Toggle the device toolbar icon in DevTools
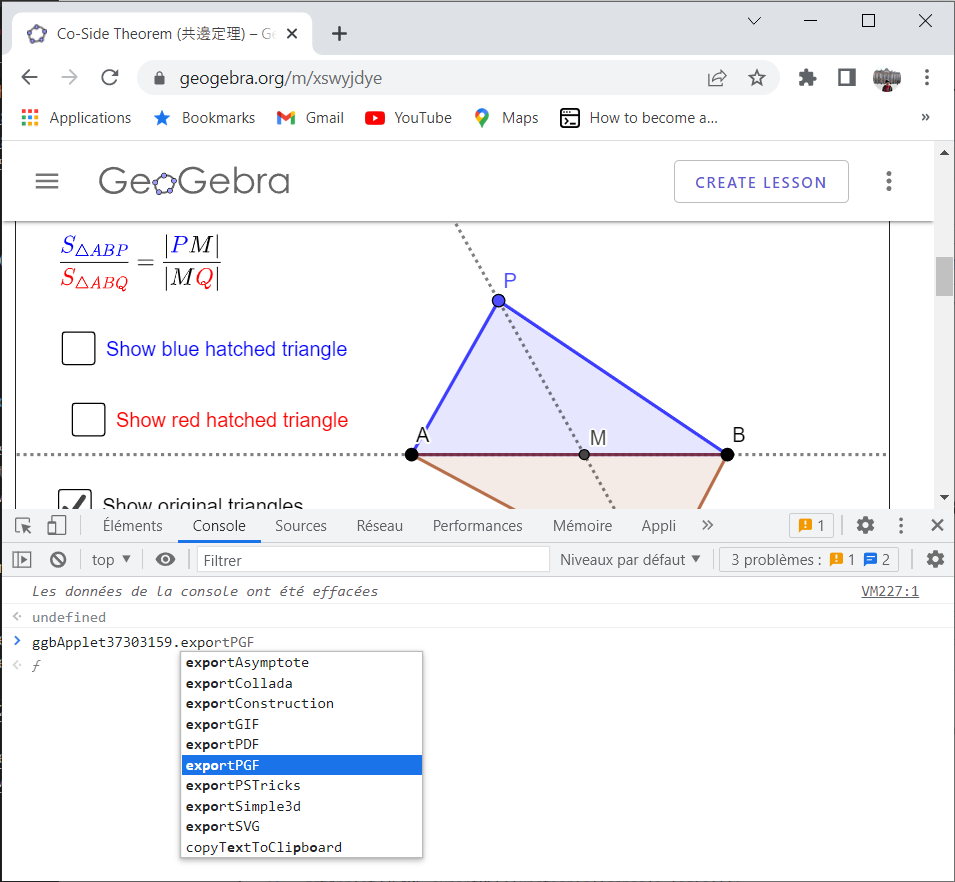The image size is (955, 882). tap(57, 525)
